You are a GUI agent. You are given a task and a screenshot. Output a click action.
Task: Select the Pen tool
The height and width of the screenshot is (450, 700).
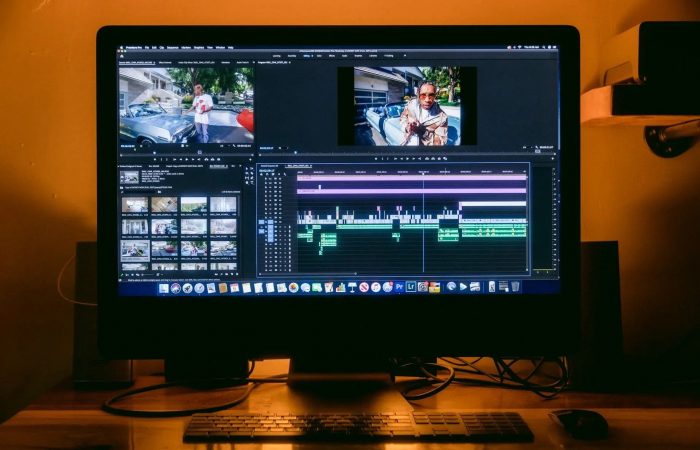tap(252, 178)
